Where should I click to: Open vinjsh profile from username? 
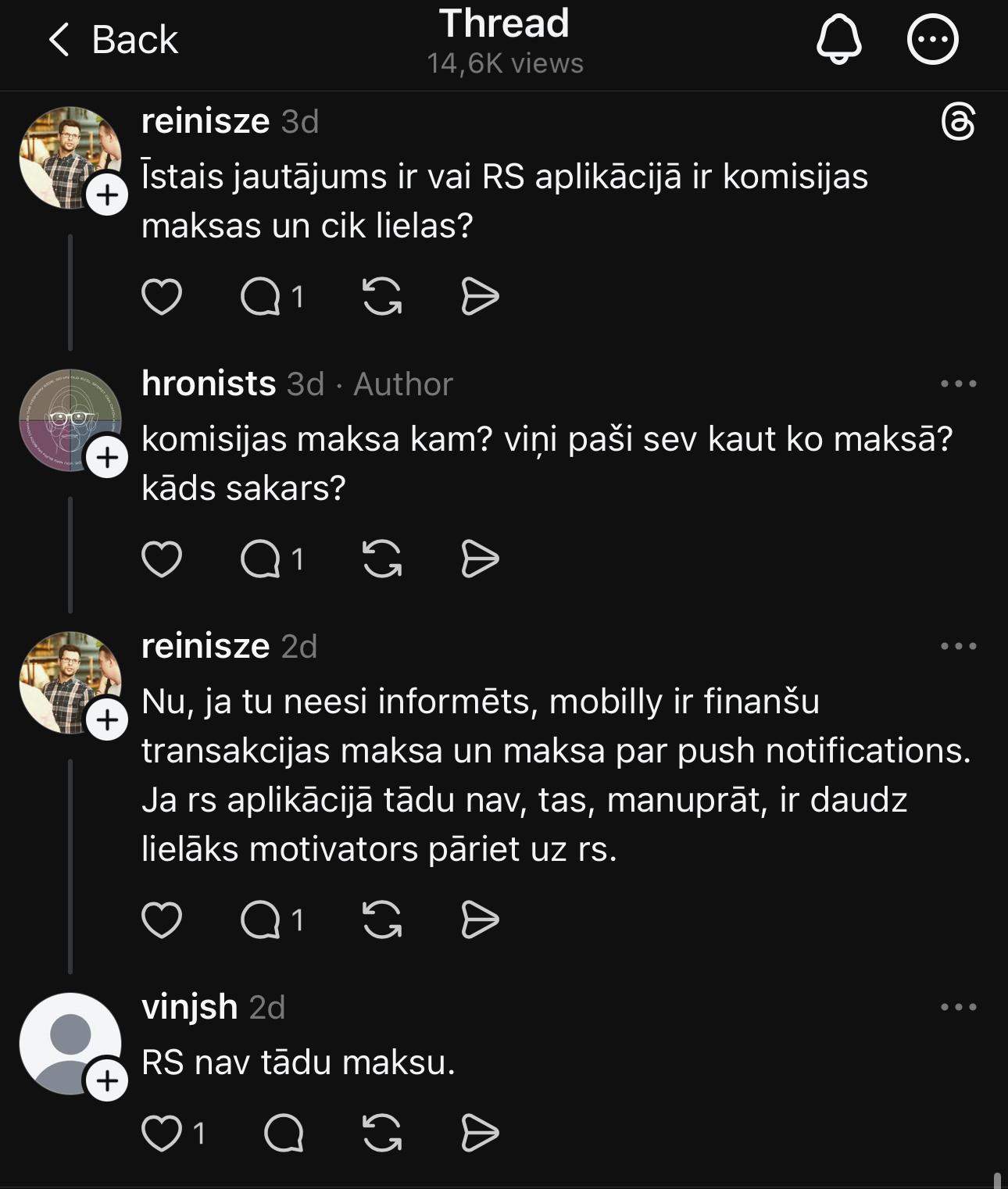point(190,1007)
